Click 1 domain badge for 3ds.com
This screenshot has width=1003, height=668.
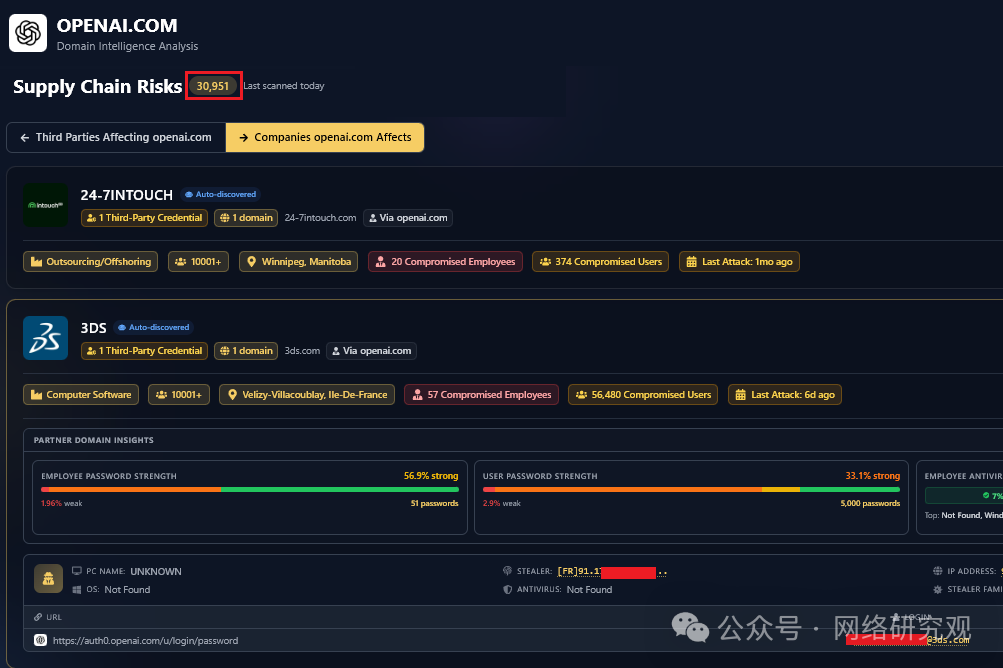(246, 351)
